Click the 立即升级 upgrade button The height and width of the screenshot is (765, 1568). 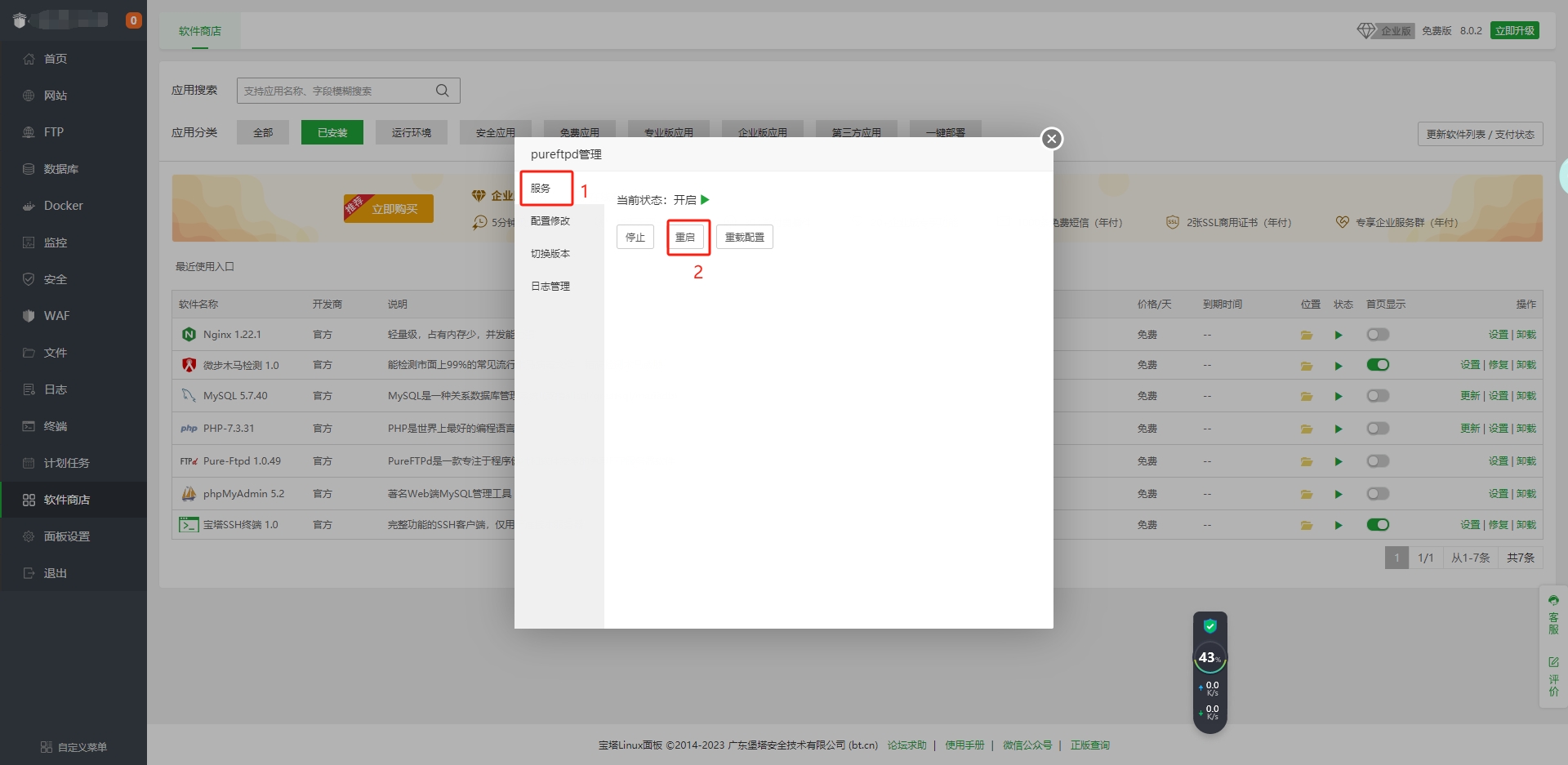[1515, 31]
